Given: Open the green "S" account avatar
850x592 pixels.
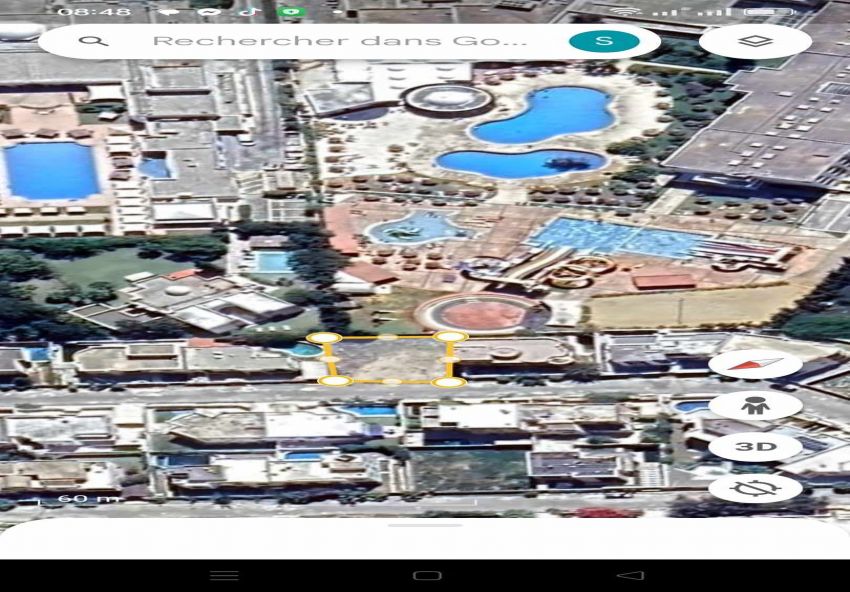Looking at the screenshot, I should 603,41.
